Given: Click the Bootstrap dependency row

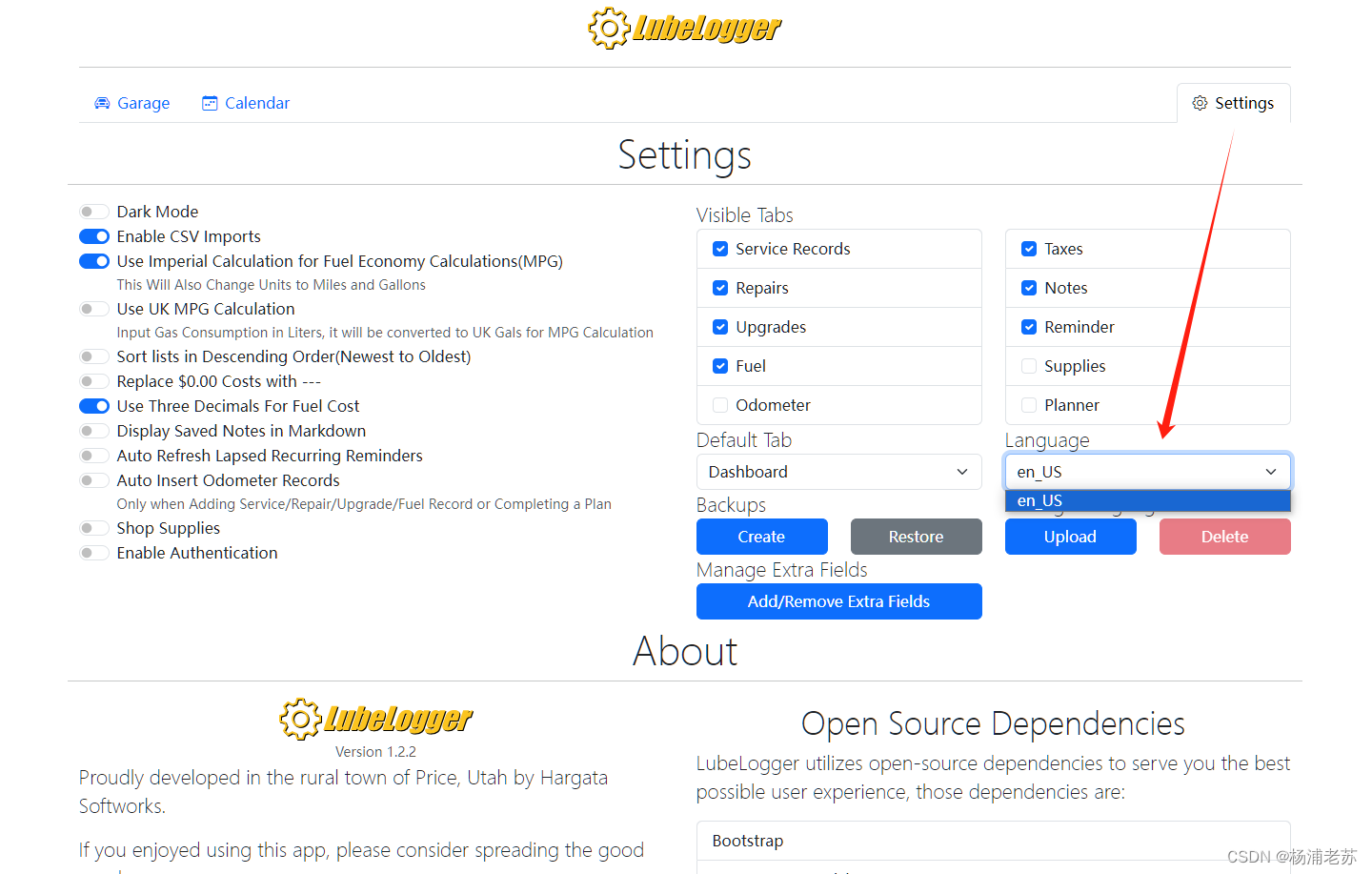Looking at the screenshot, I should point(993,841).
